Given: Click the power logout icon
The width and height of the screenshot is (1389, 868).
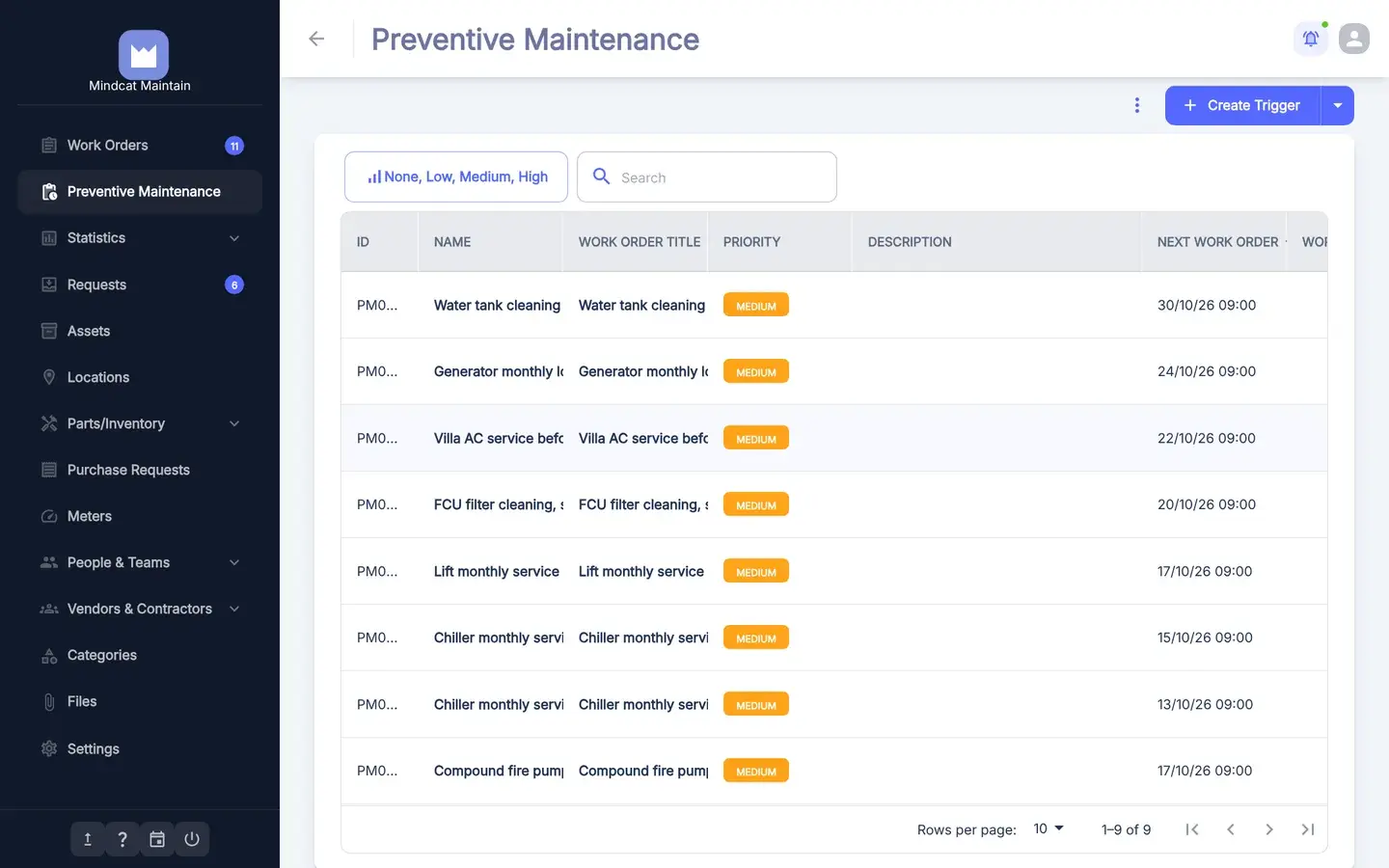Looking at the screenshot, I should (x=192, y=839).
